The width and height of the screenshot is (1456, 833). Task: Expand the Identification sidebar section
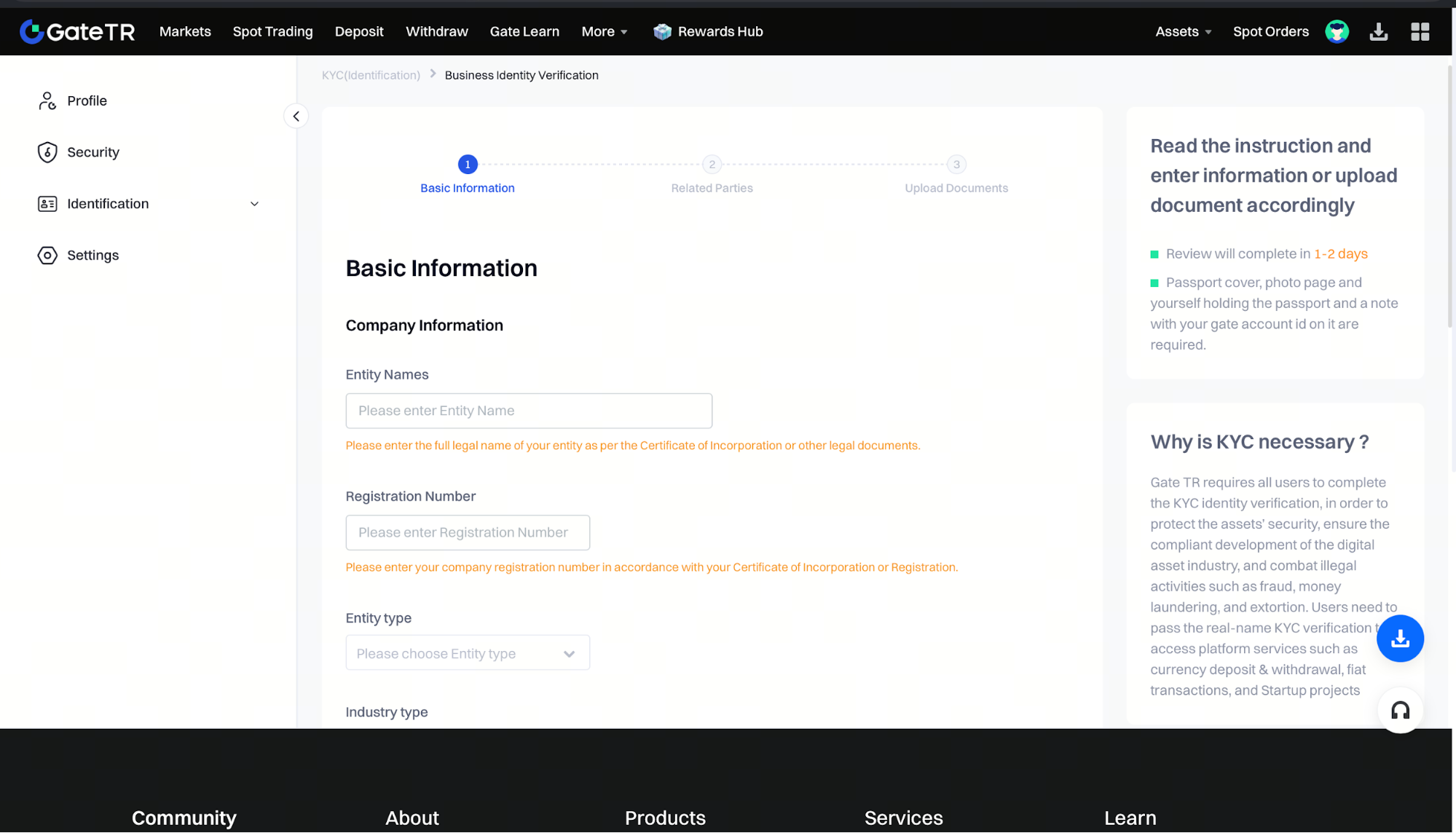(x=254, y=204)
